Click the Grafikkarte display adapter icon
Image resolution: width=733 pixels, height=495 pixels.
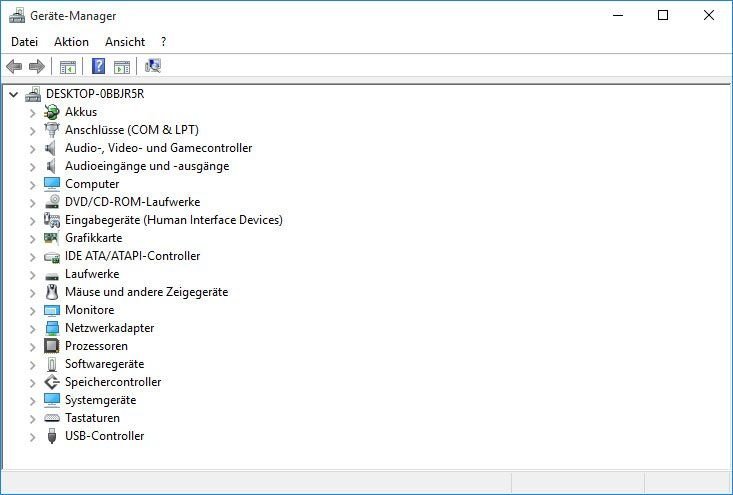[x=51, y=238]
